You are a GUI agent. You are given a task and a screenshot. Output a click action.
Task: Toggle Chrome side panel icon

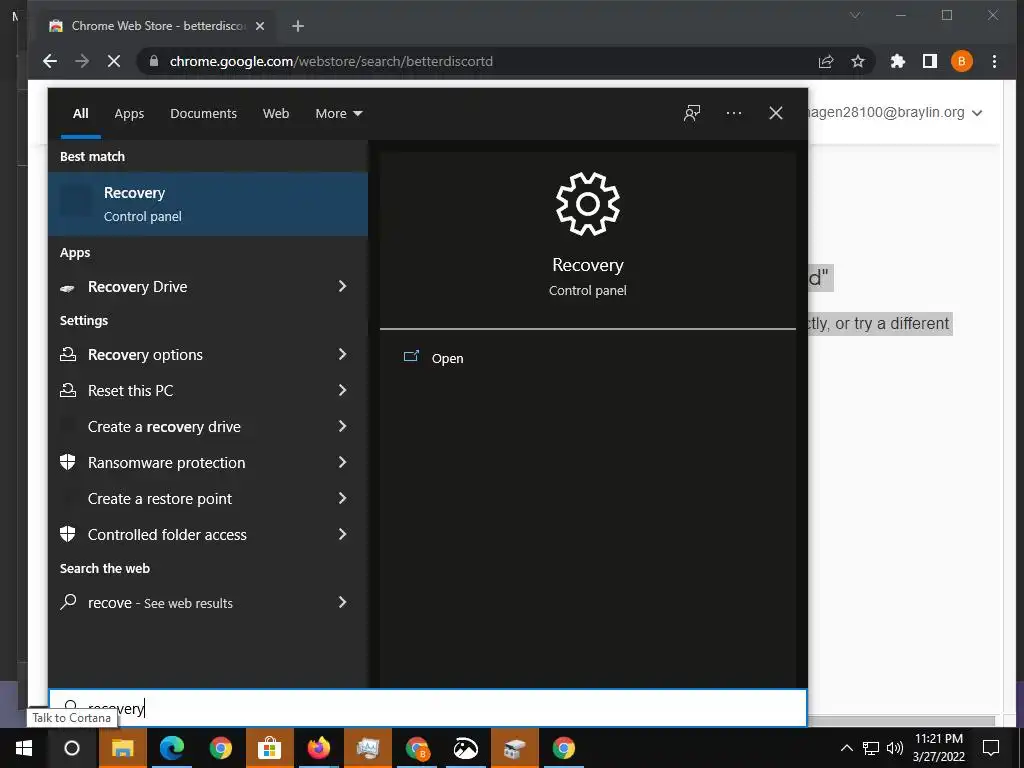tap(930, 61)
